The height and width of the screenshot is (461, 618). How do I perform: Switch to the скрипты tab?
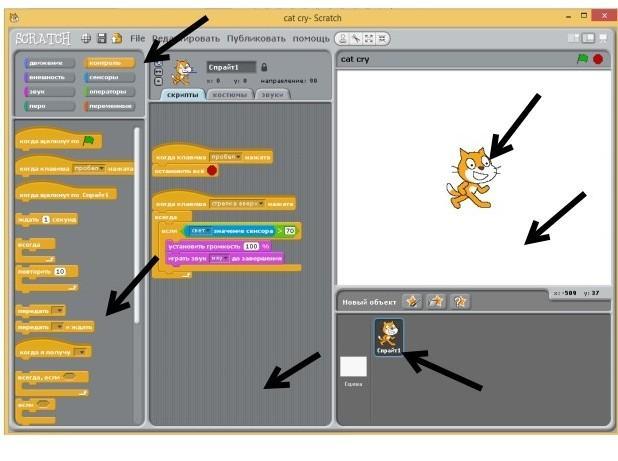coord(182,95)
